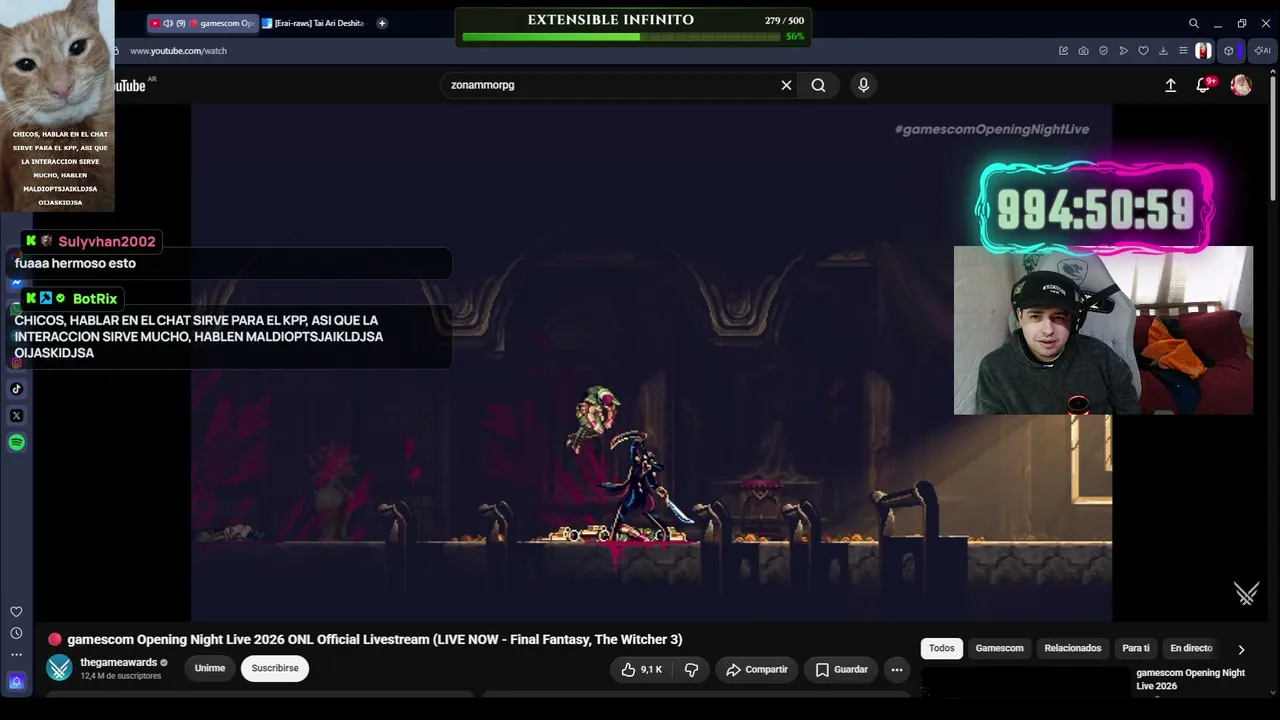The height and width of the screenshot is (720, 1280).
Task: Select the Para ti filter chip
Action: 1136,649
